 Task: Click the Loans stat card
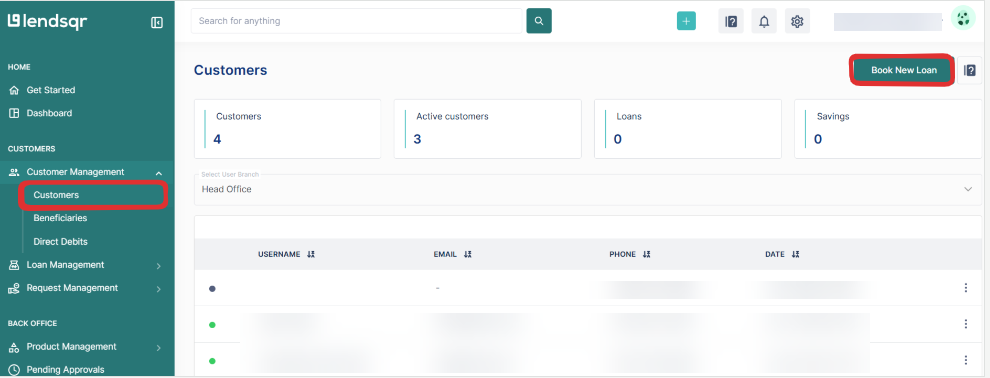[688, 129]
